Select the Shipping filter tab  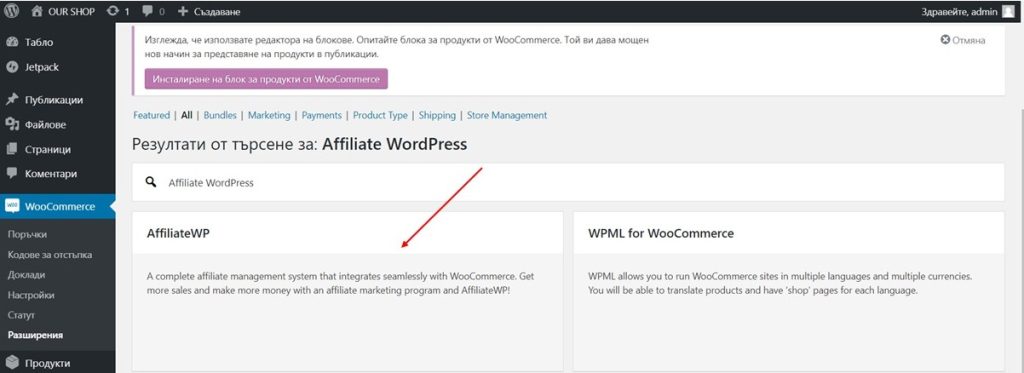click(x=437, y=115)
